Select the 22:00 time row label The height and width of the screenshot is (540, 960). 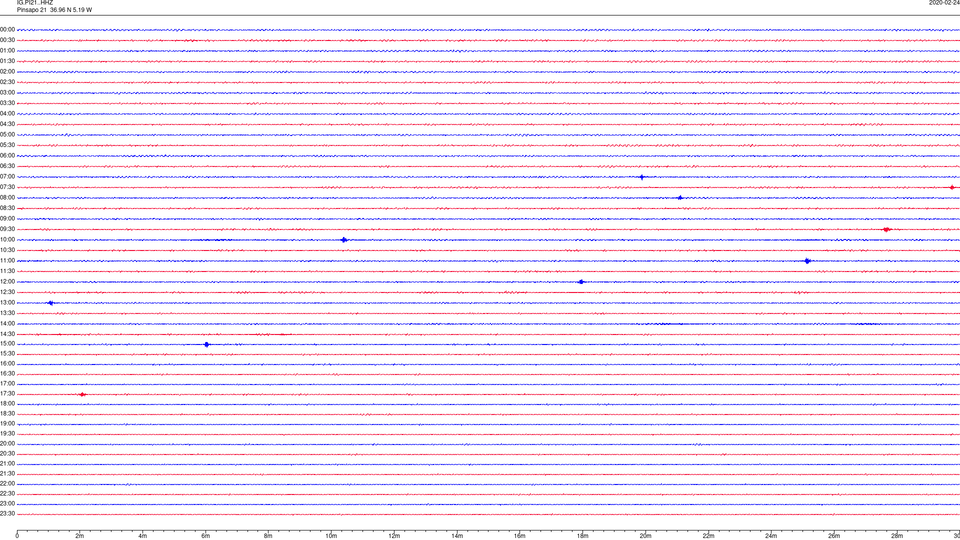click(7, 484)
